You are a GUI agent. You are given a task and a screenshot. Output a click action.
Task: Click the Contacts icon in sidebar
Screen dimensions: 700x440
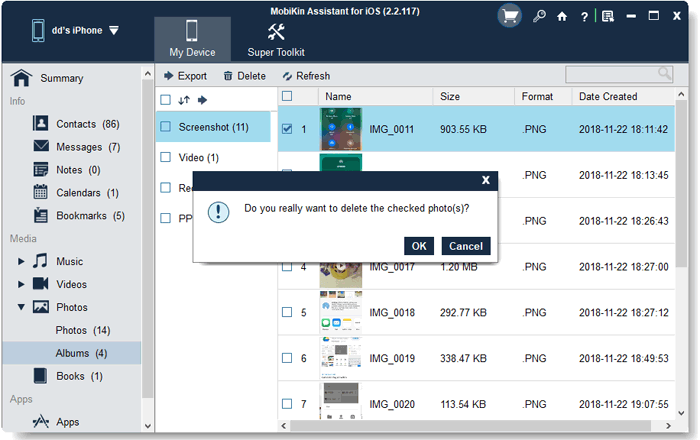[41, 123]
